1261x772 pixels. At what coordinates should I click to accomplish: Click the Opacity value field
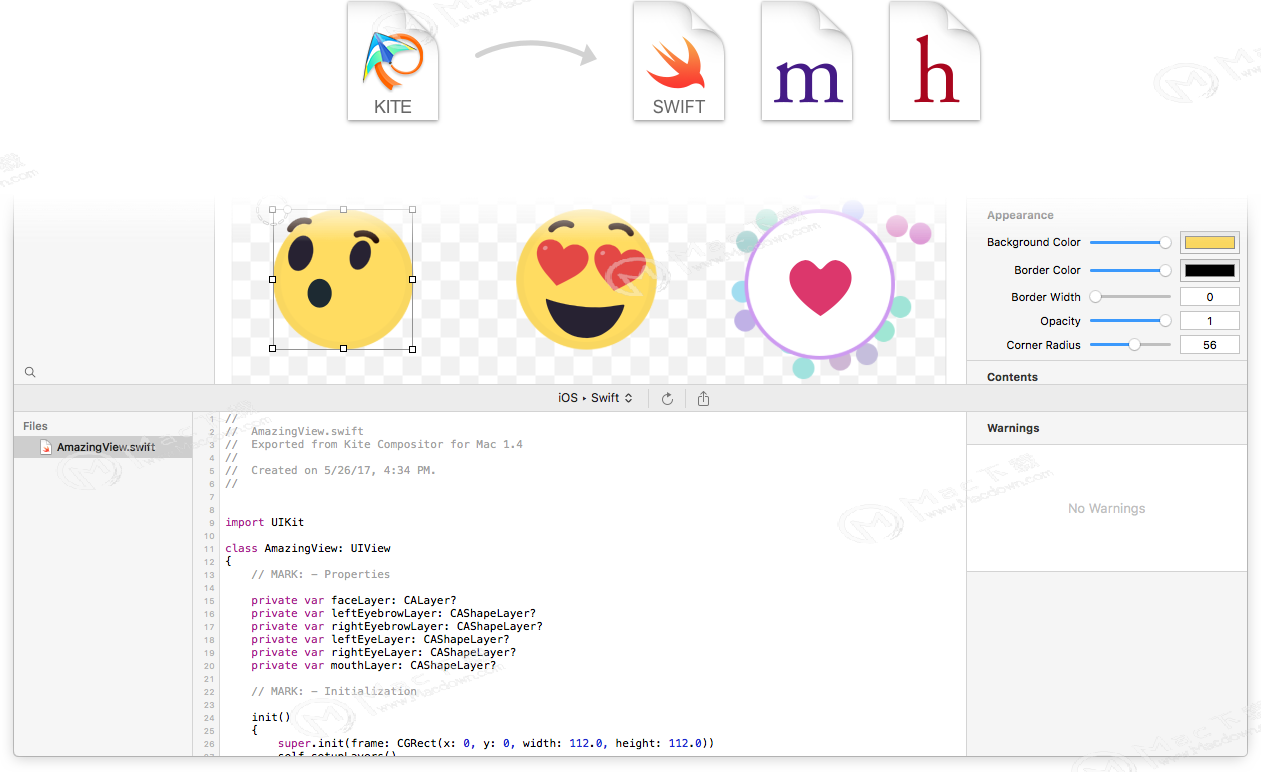click(x=1210, y=321)
